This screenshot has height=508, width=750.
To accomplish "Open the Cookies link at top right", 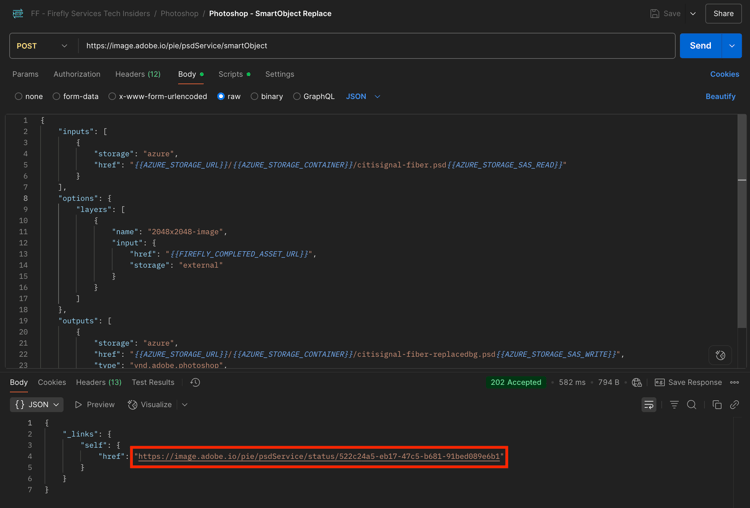I will [724, 74].
